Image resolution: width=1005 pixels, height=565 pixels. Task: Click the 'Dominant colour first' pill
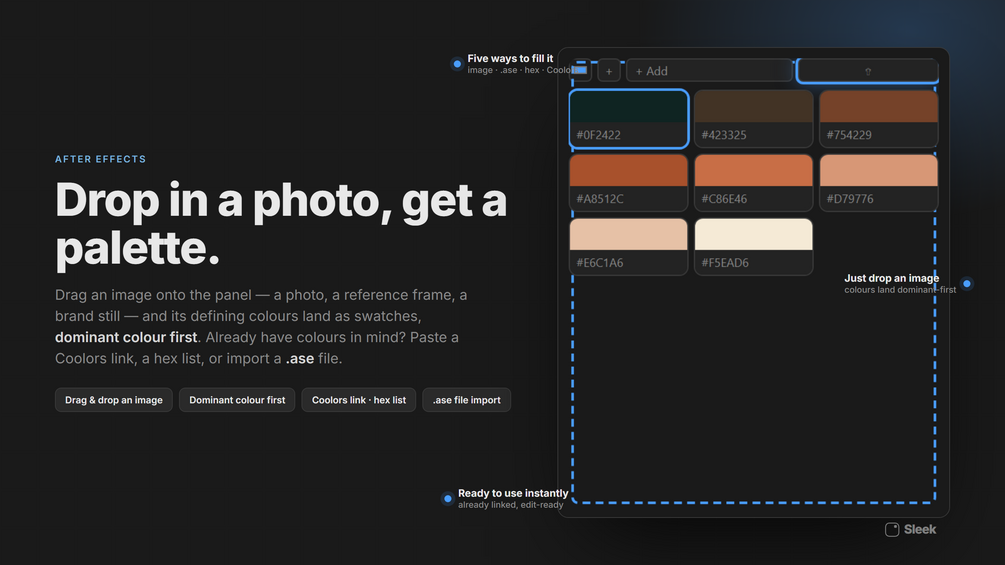coord(237,400)
